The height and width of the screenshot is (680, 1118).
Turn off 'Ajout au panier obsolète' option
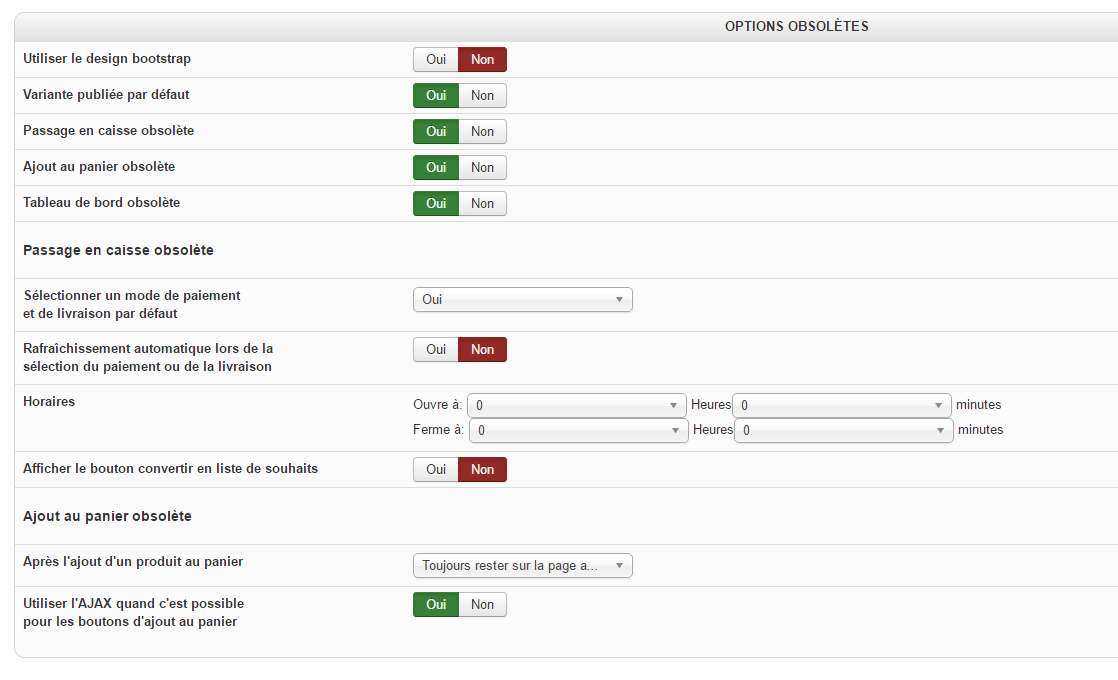point(482,168)
